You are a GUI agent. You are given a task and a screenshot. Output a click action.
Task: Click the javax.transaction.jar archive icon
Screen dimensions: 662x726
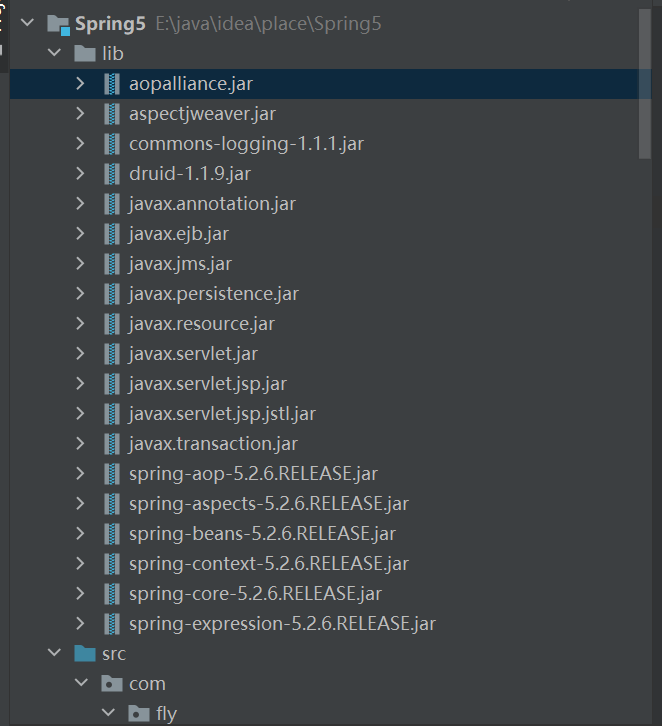pyautogui.click(x=112, y=444)
